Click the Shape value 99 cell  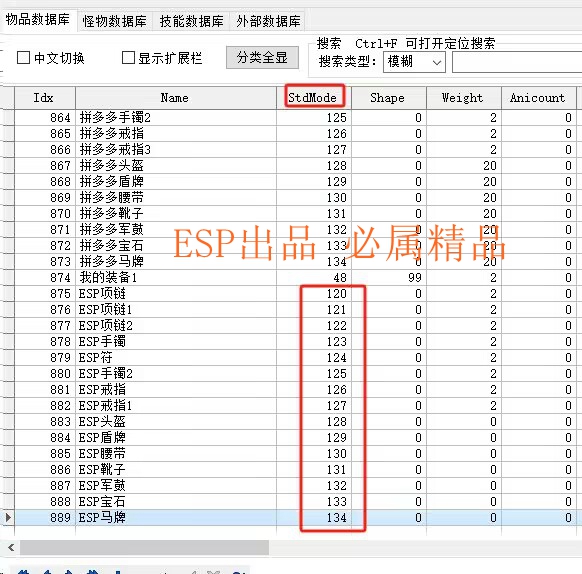tap(389, 277)
